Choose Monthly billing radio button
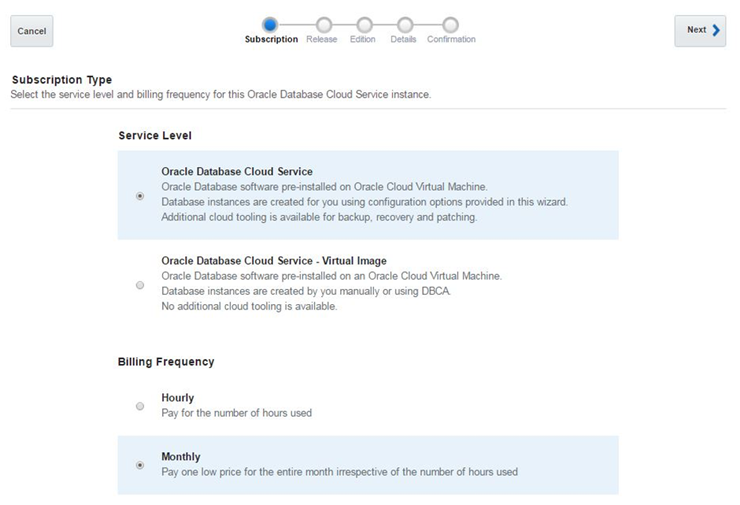The height and width of the screenshot is (505, 740). pos(140,465)
